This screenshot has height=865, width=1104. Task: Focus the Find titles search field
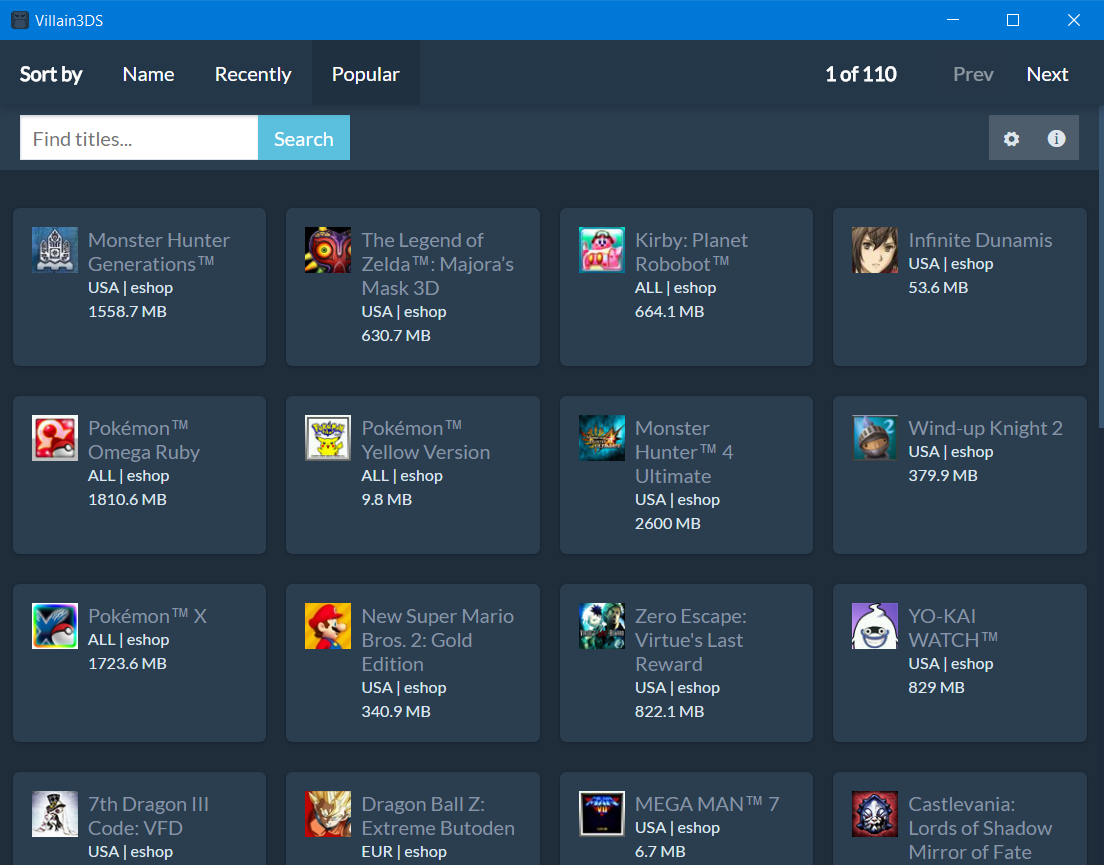[x=139, y=138]
